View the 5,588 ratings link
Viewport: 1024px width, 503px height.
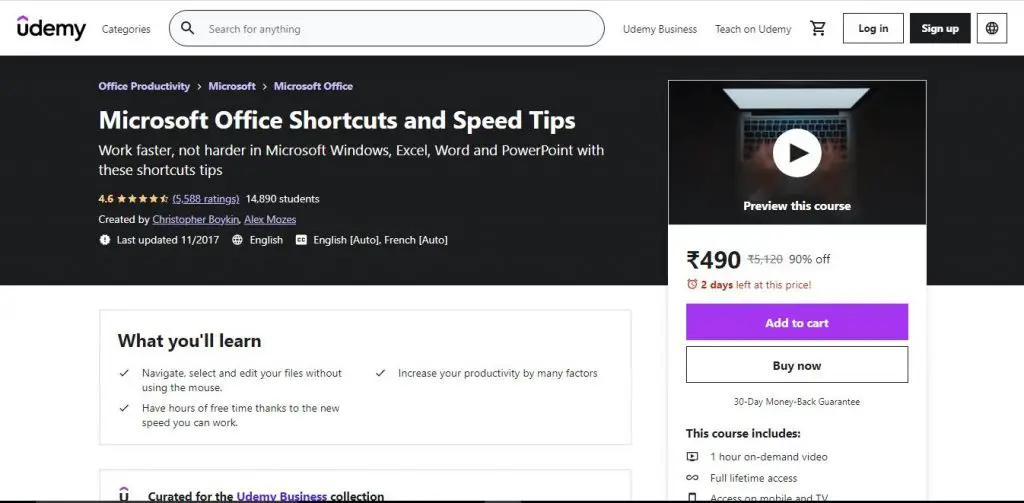205,199
